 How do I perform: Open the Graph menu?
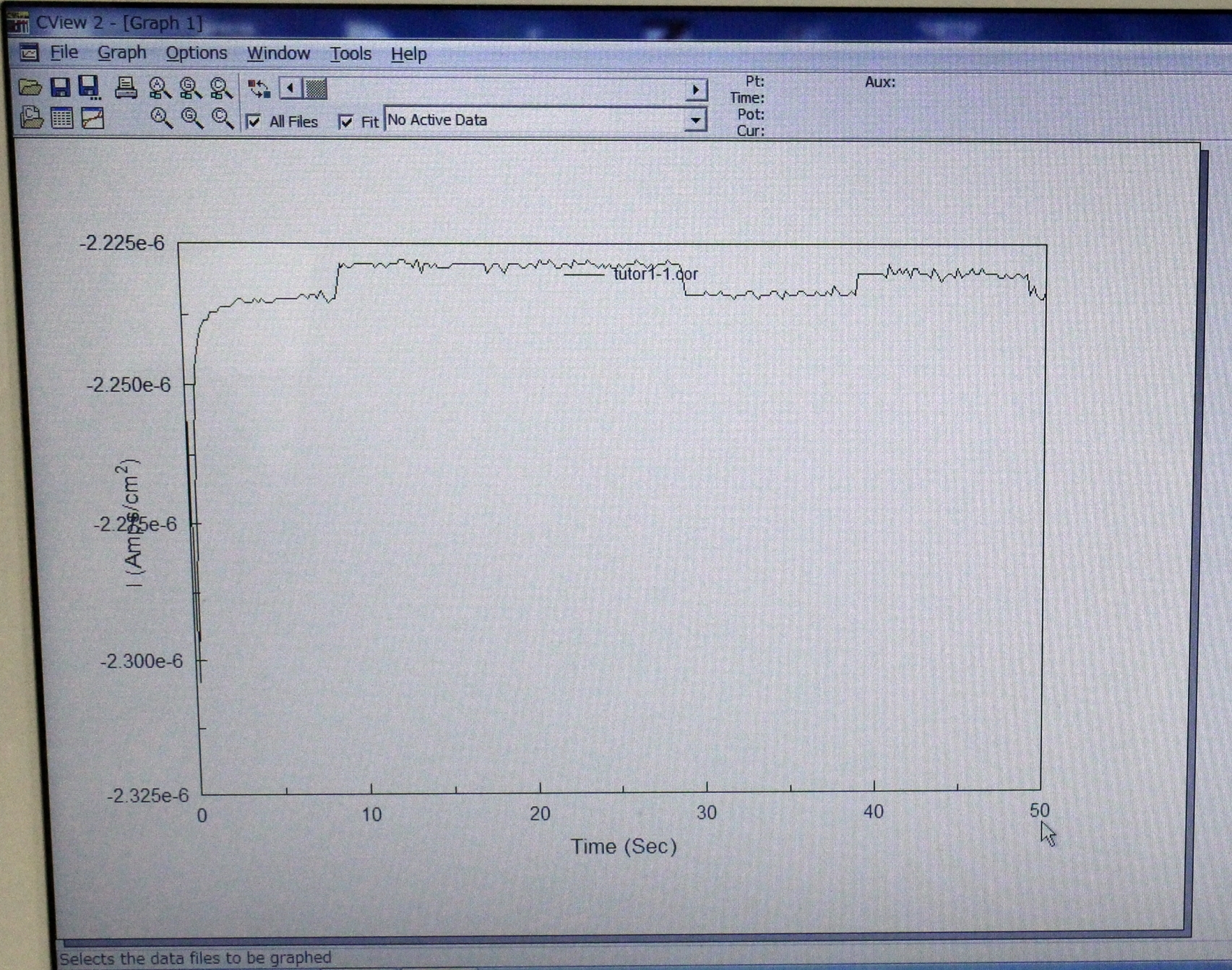(121, 53)
